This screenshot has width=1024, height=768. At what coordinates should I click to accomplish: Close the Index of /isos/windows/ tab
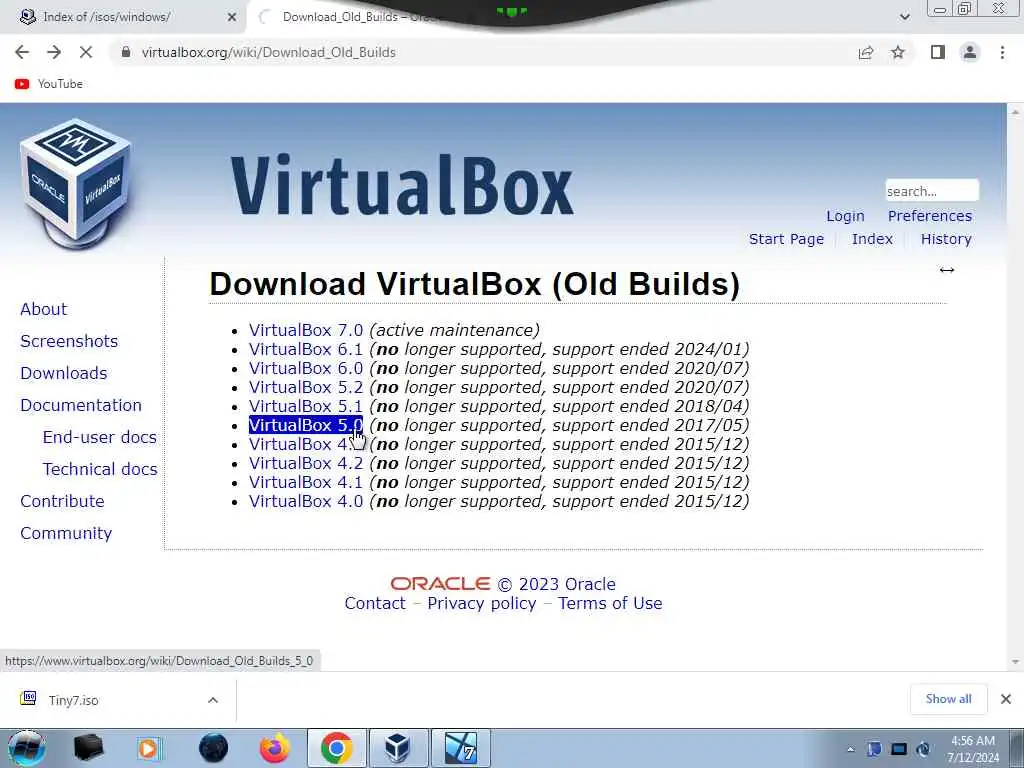[x=232, y=17]
